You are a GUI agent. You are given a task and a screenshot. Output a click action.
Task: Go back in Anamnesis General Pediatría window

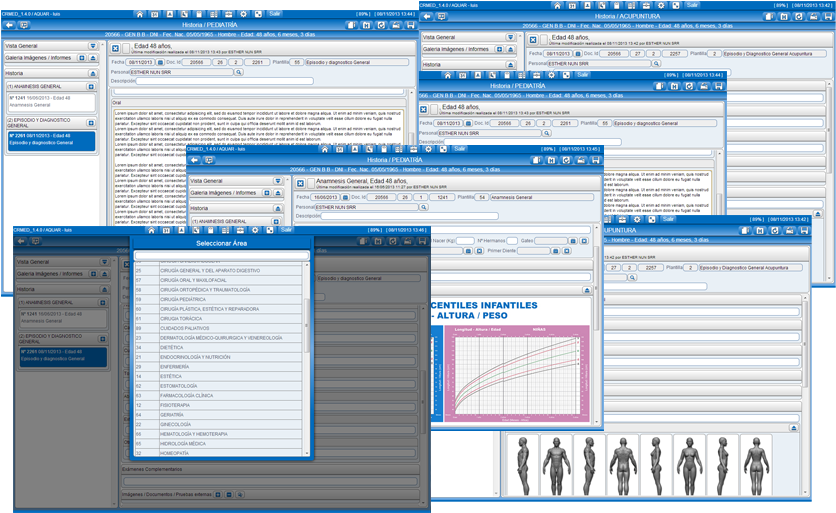click(x=195, y=160)
